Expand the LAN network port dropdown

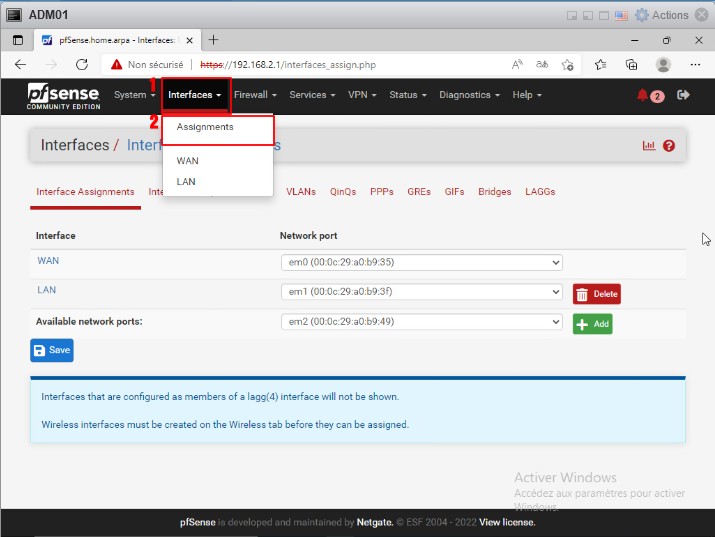(x=421, y=292)
